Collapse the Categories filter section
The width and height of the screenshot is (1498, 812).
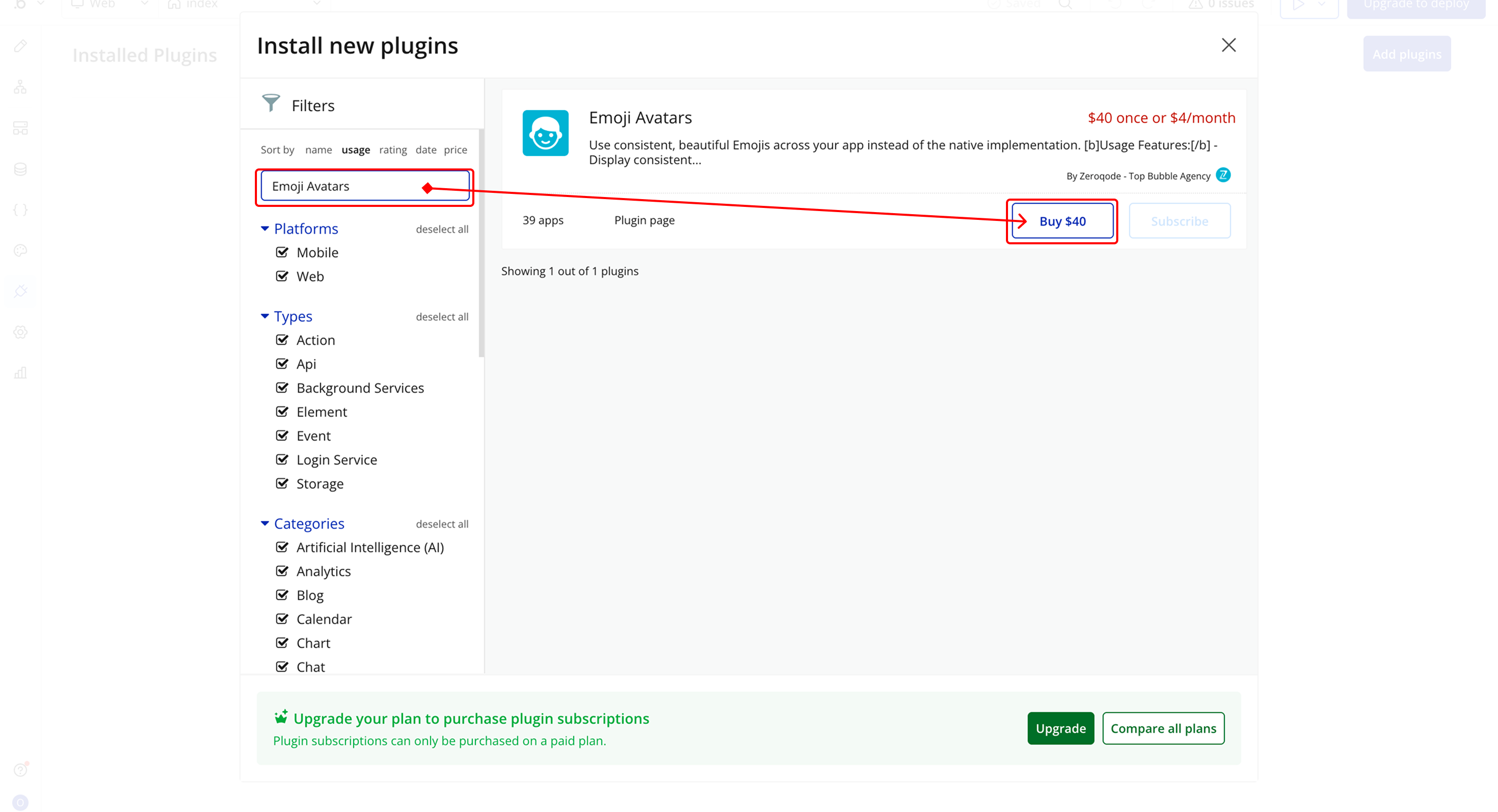(x=265, y=523)
